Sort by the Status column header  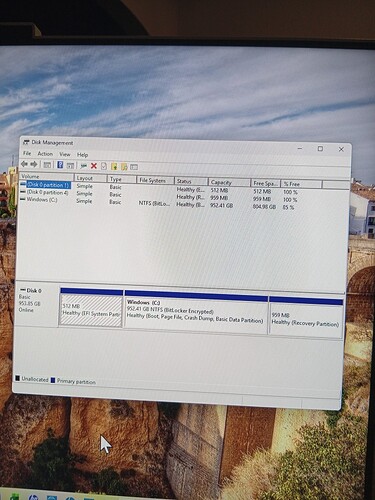tap(191, 181)
